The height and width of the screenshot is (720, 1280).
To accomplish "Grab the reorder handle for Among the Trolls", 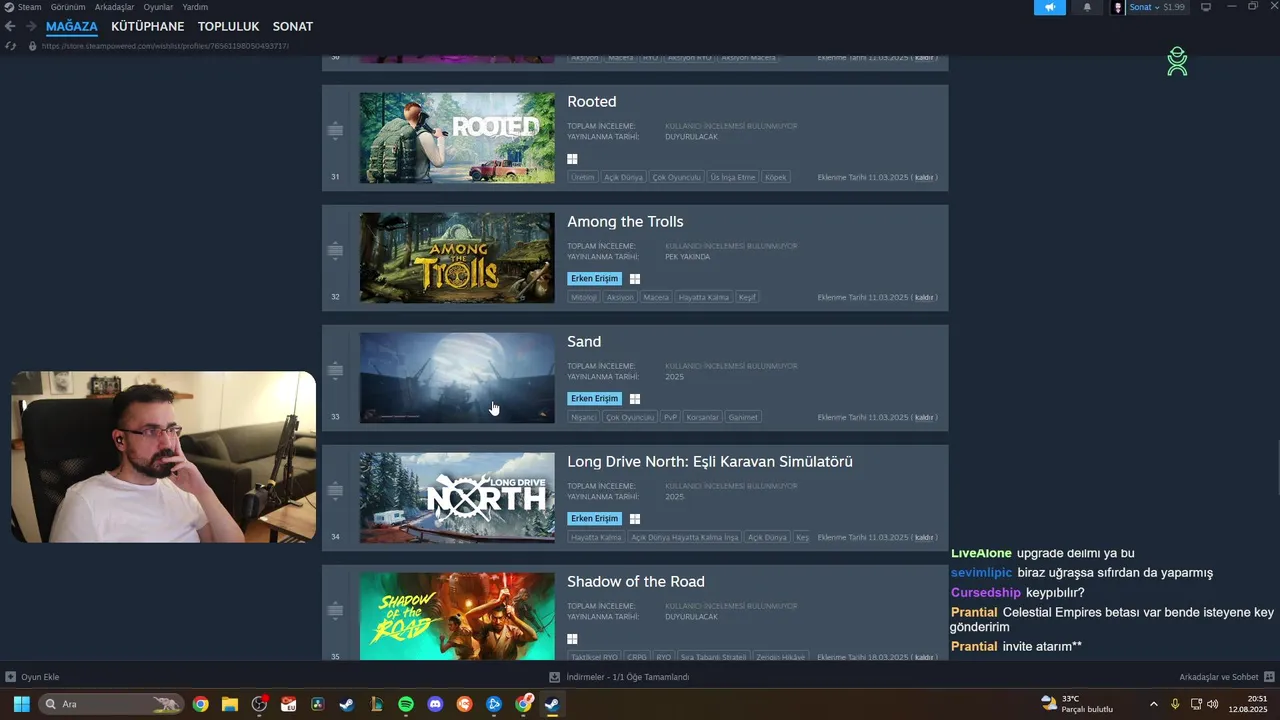I will 335,251.
